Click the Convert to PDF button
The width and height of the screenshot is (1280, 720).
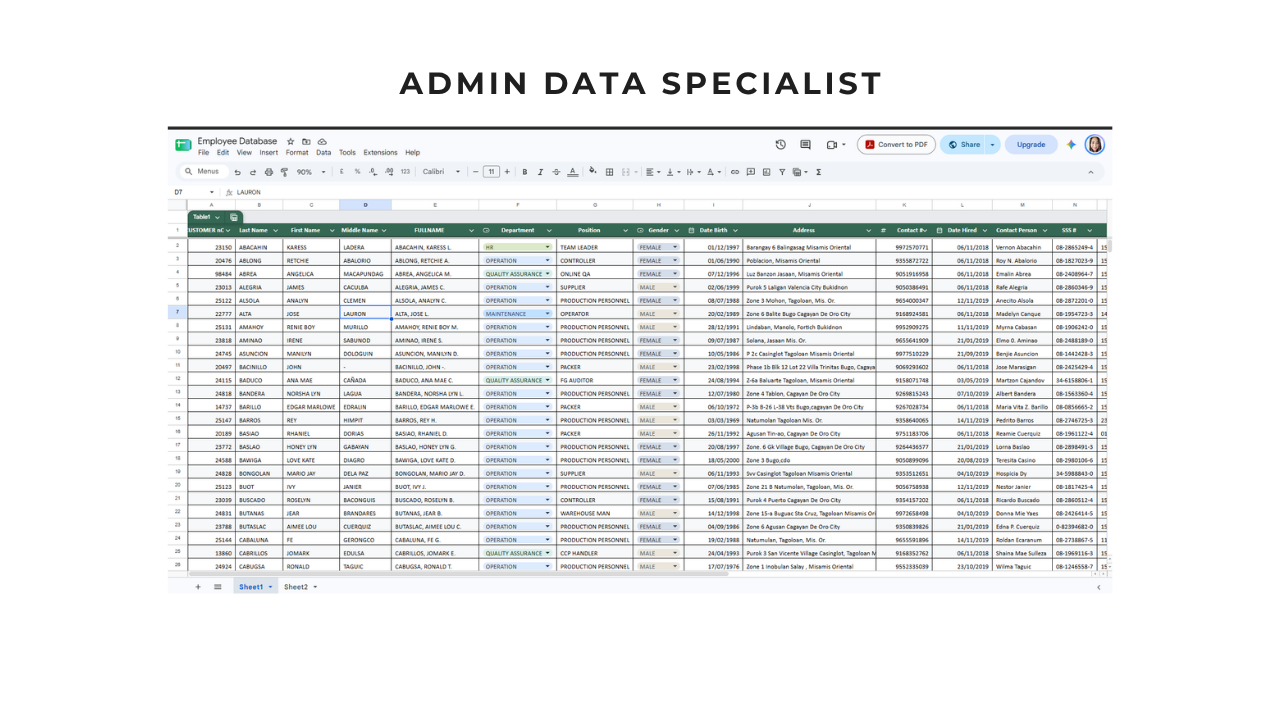(x=896, y=145)
